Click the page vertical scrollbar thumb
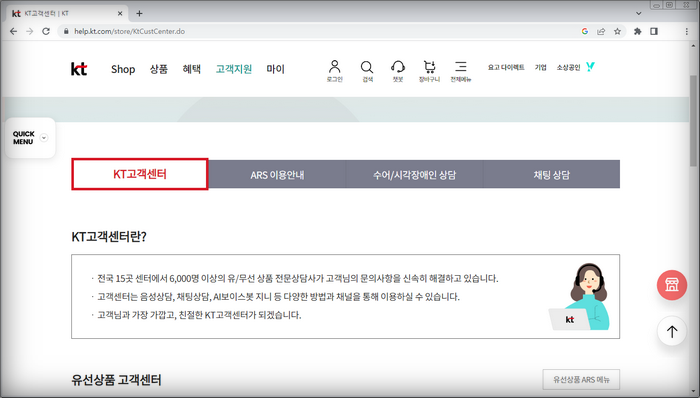 click(693, 120)
